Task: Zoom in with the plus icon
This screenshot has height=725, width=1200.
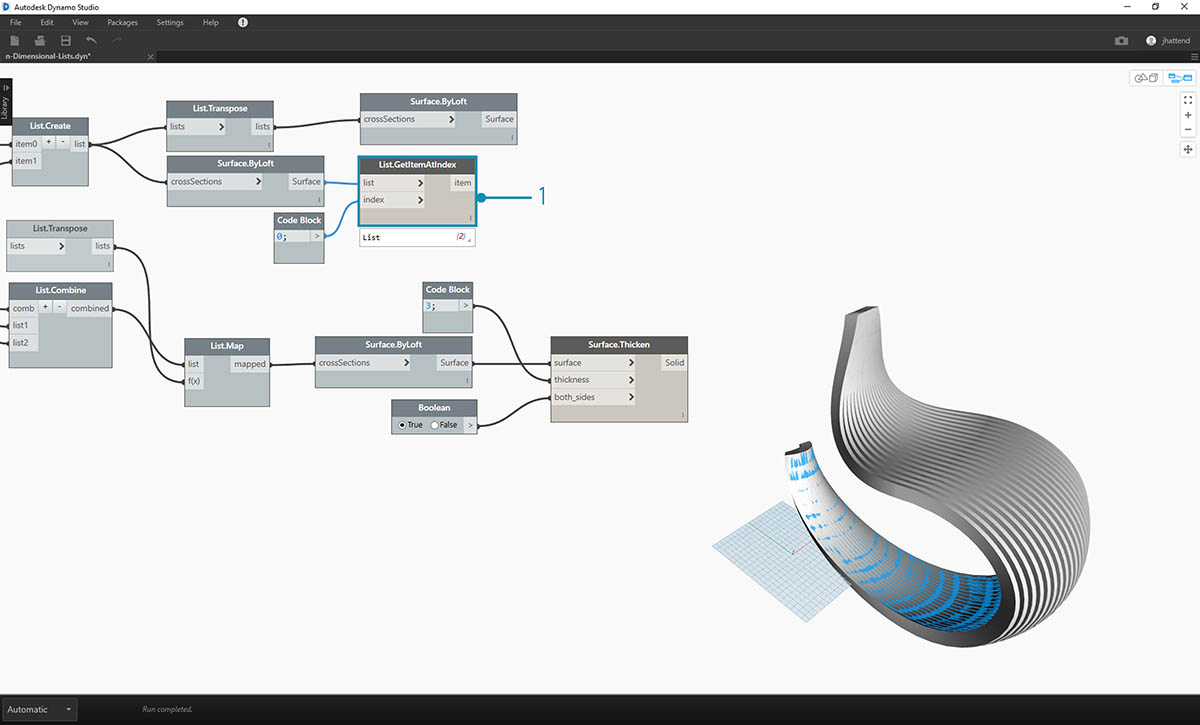Action: coord(1188,115)
